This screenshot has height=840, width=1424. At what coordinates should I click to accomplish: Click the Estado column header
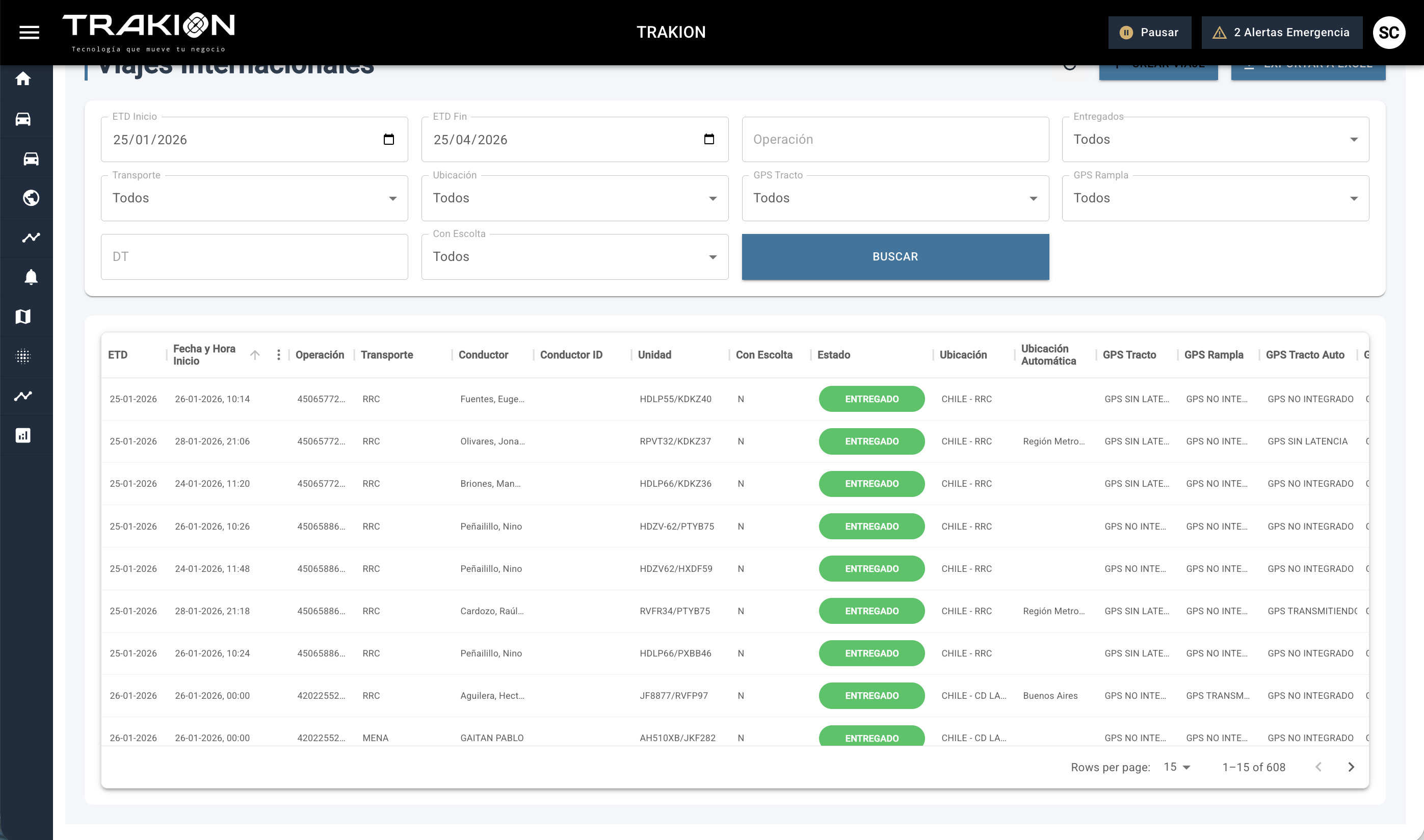[833, 355]
